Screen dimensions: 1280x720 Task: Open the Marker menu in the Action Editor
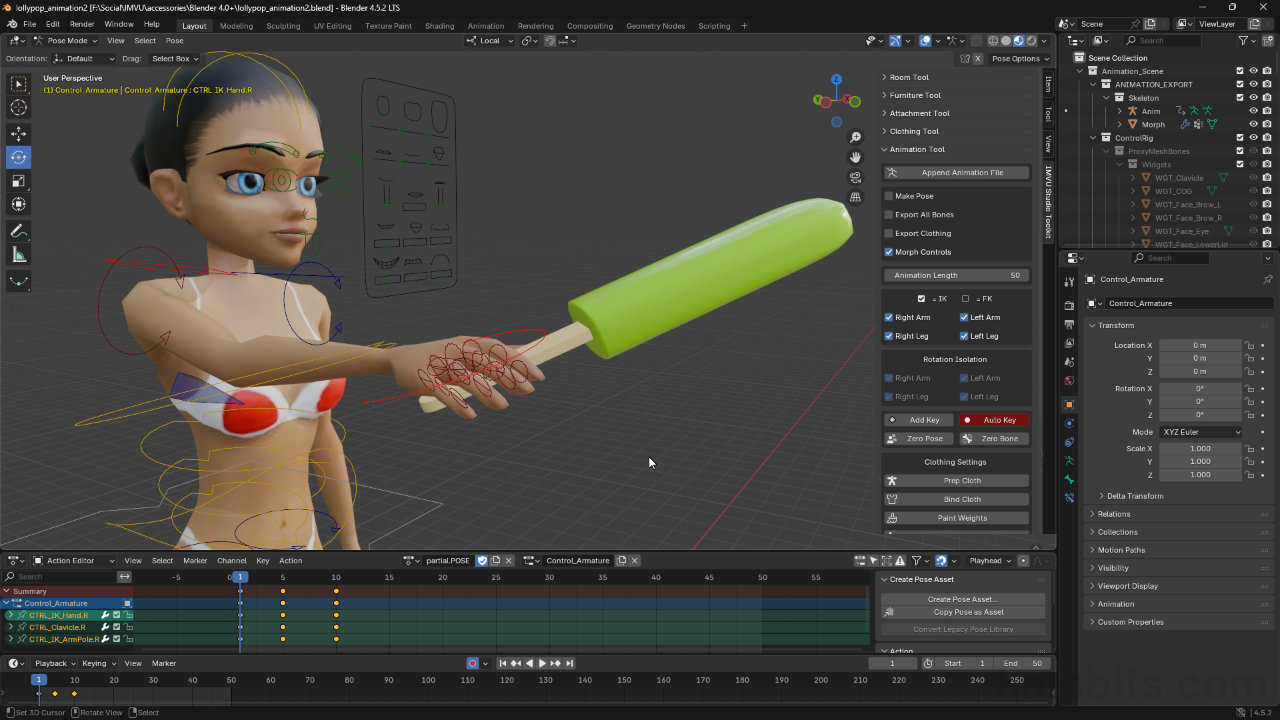(x=195, y=560)
